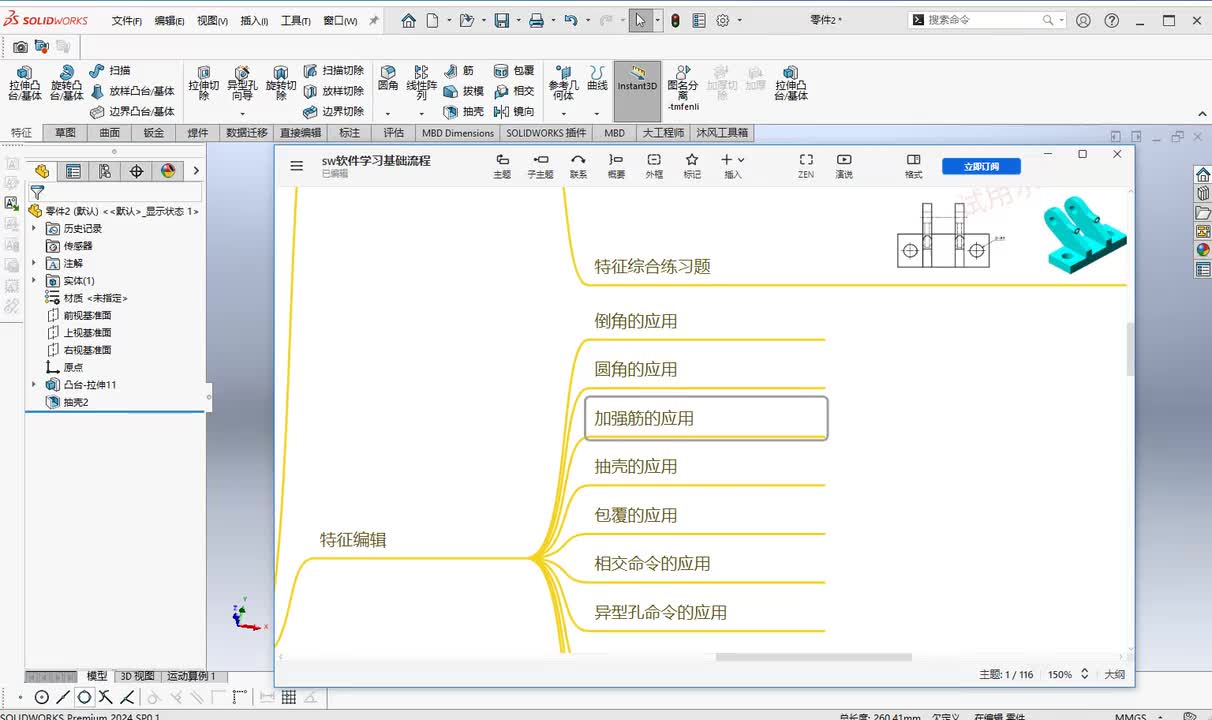Viewport: 1212px width, 720px height.
Task: Click the 镜向 mirror feature tool
Action: coord(514,112)
